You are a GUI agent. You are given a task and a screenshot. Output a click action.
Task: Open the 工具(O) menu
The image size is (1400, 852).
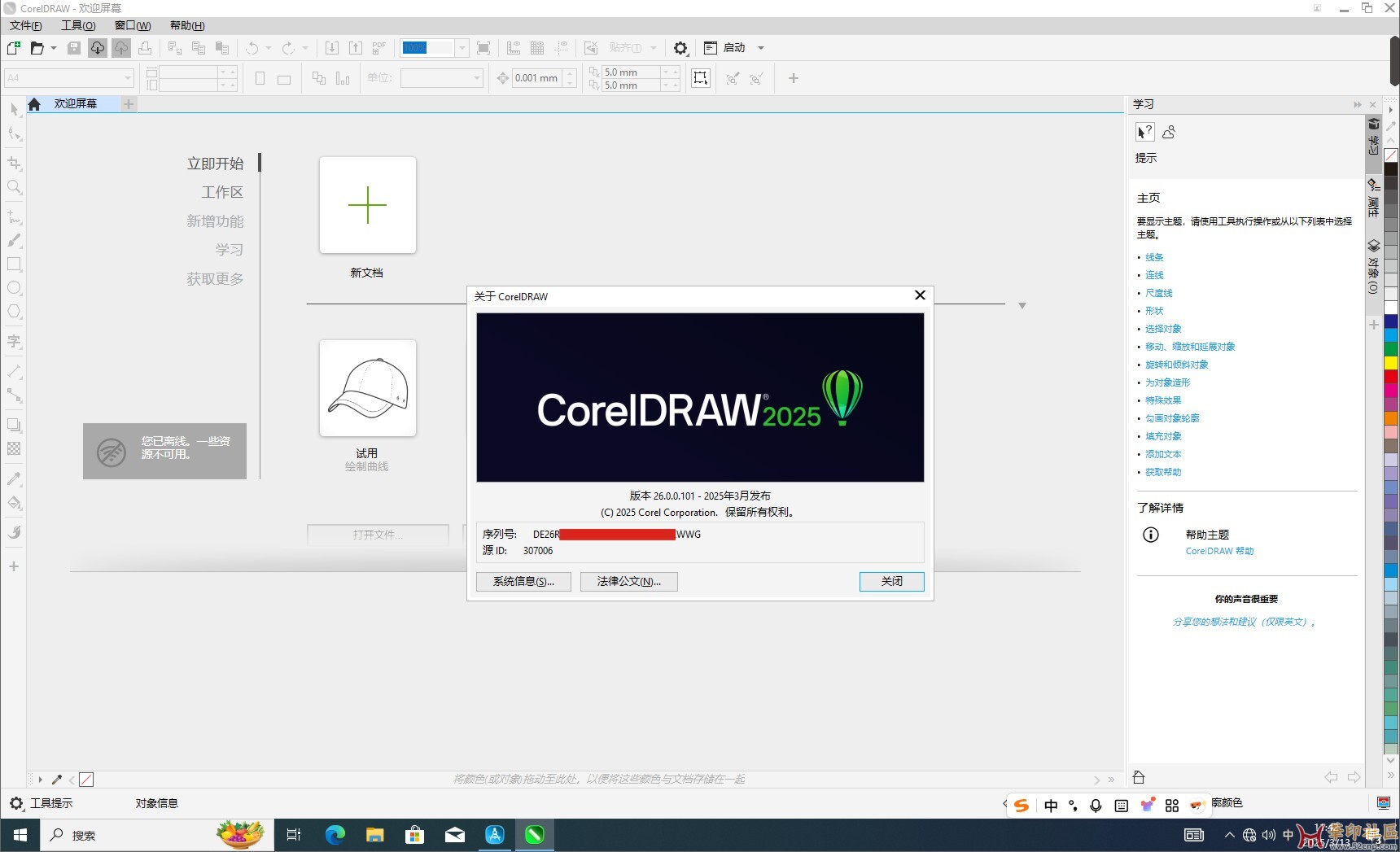78,25
